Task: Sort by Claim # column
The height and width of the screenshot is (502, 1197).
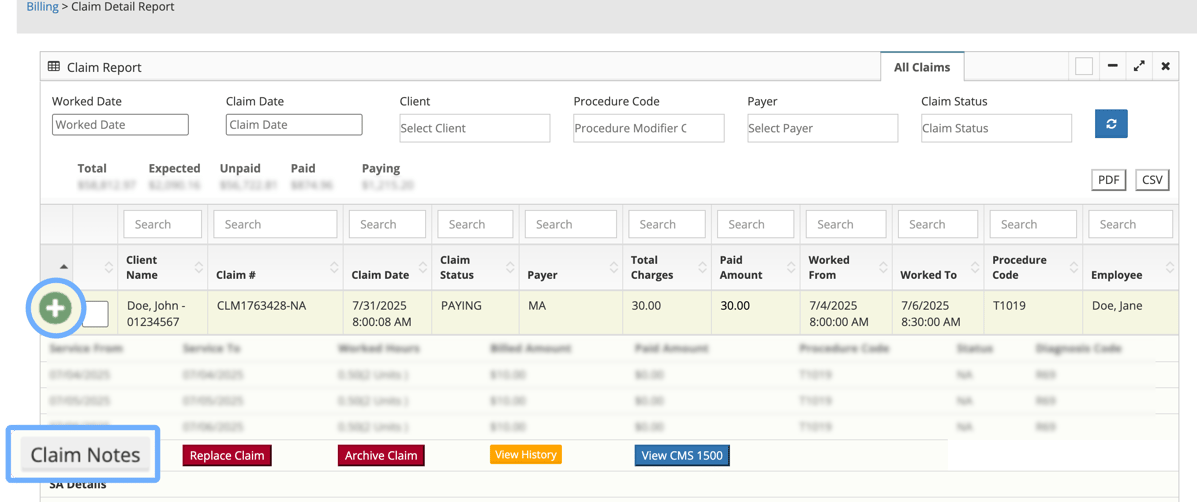Action: coord(276,267)
